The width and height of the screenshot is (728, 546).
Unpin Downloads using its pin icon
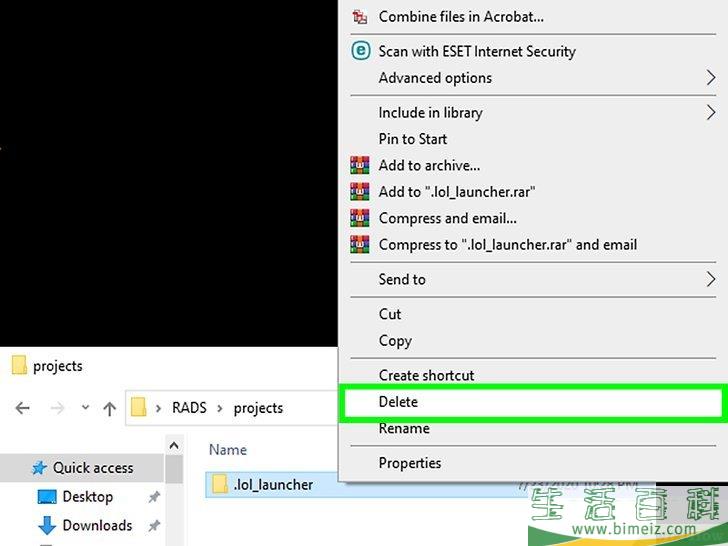click(x=154, y=526)
